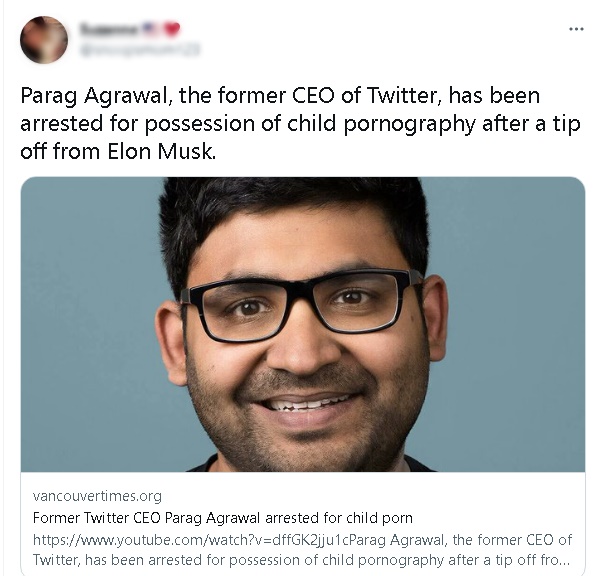This screenshot has height=576, width=596.
Task: Click the vancouvertimes.org domain label
Action: [x=97, y=496]
